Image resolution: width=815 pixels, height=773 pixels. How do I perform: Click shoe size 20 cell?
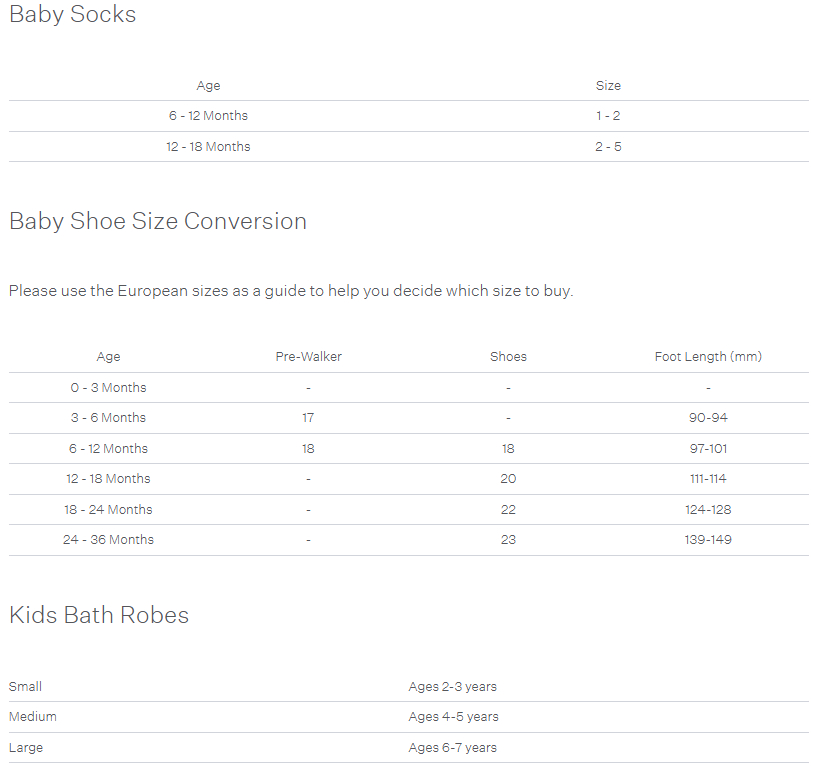[508, 479]
